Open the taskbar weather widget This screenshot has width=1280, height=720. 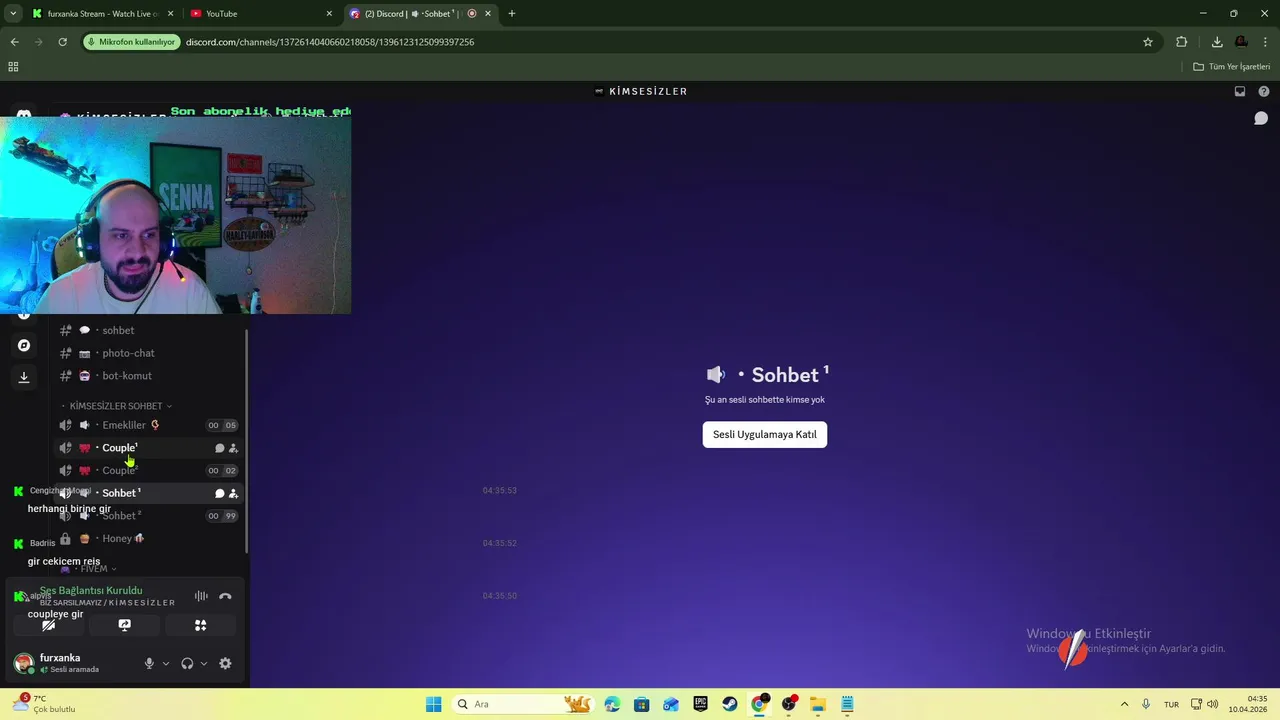click(45, 704)
